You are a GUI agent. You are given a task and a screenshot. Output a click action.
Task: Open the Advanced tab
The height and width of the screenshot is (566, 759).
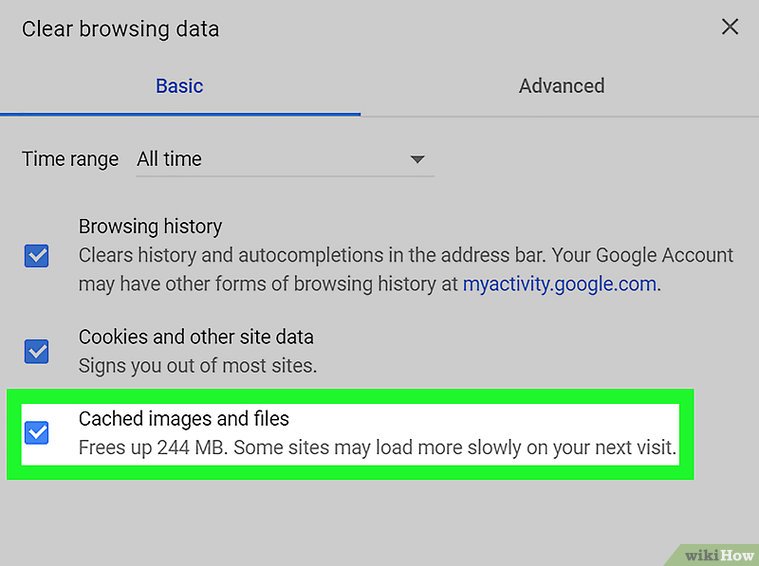(x=561, y=86)
